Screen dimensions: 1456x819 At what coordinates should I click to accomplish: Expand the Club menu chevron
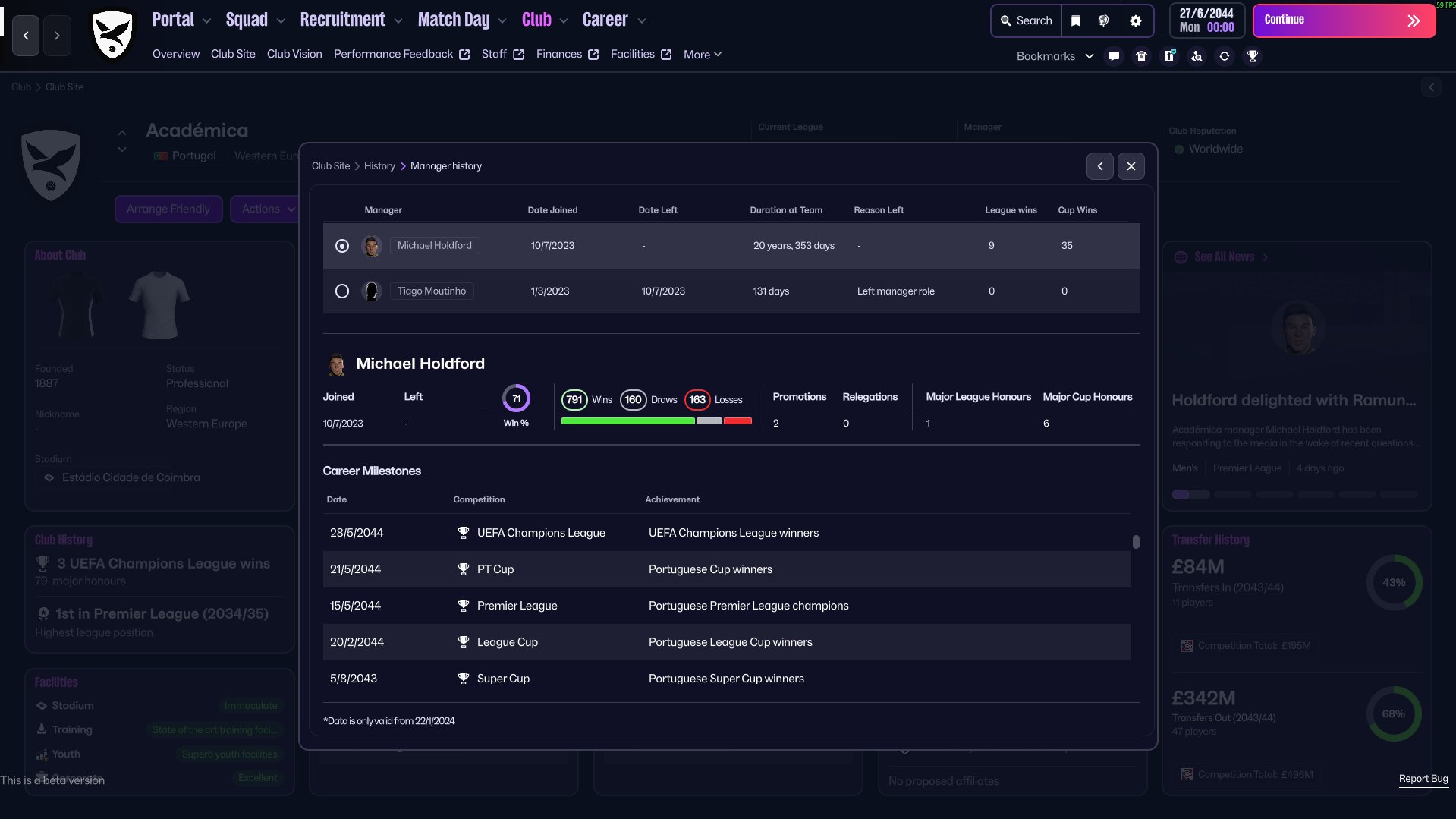point(564,21)
